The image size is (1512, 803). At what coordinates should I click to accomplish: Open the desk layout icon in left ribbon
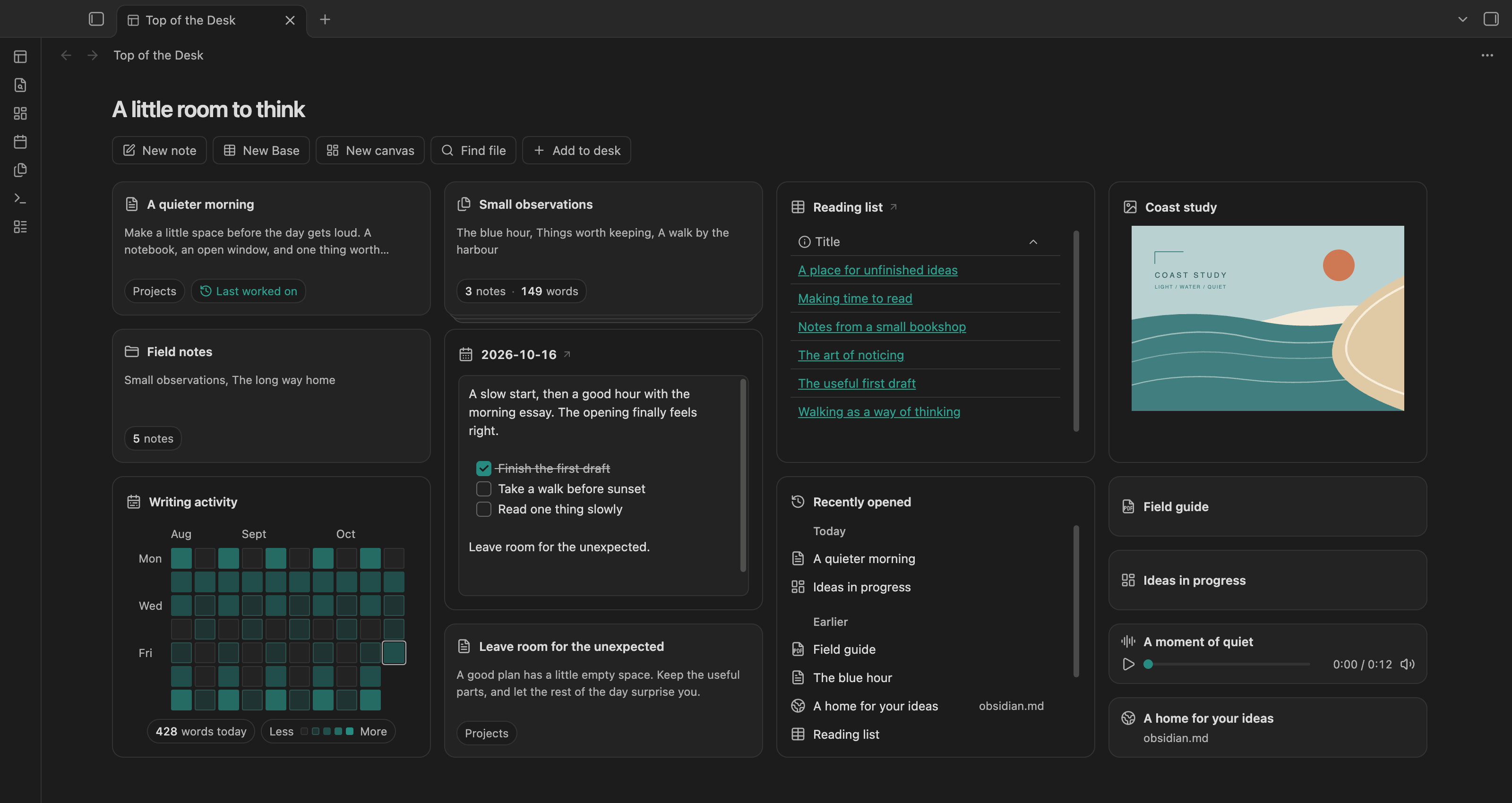20,57
